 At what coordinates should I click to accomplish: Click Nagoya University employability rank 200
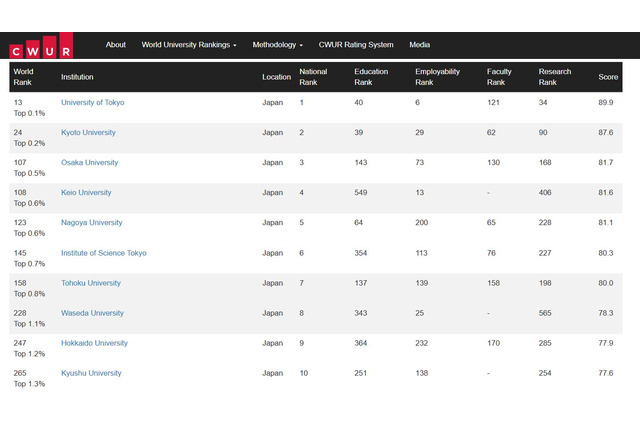point(422,223)
